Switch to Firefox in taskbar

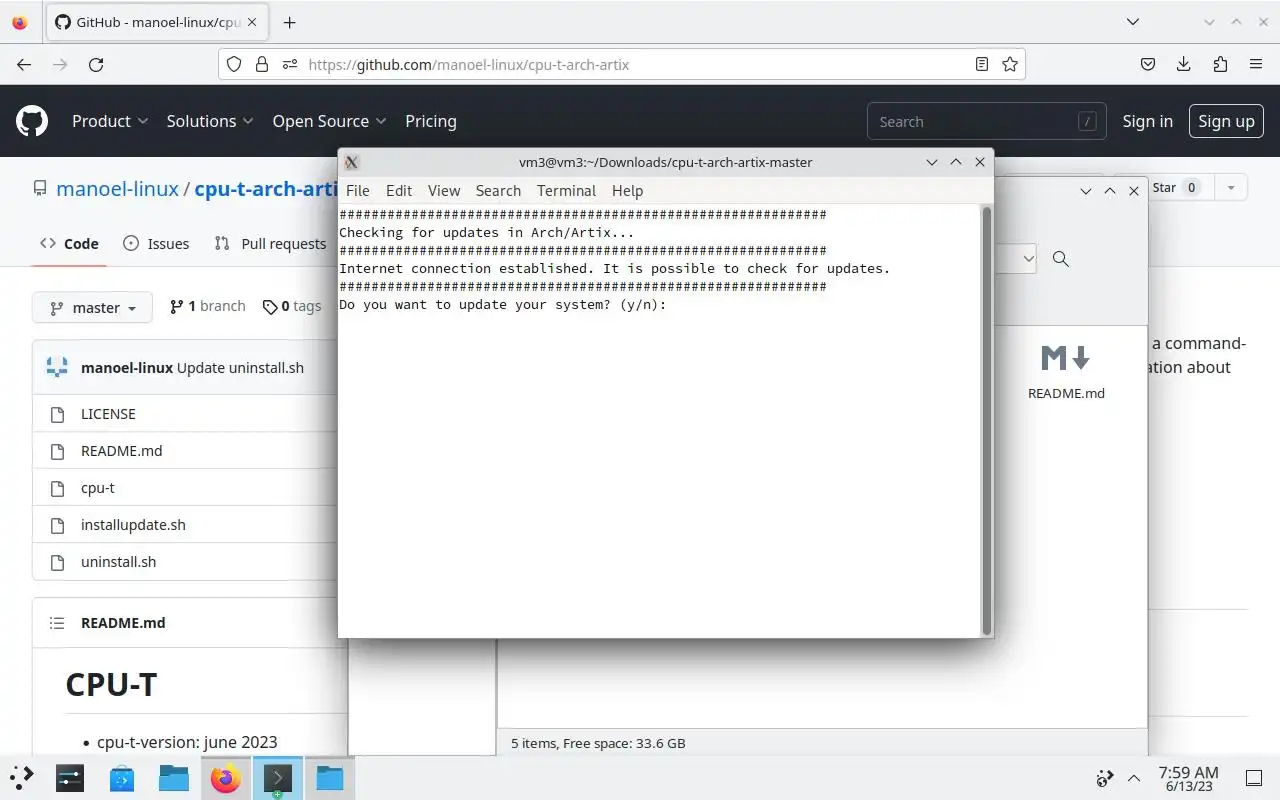click(226, 777)
